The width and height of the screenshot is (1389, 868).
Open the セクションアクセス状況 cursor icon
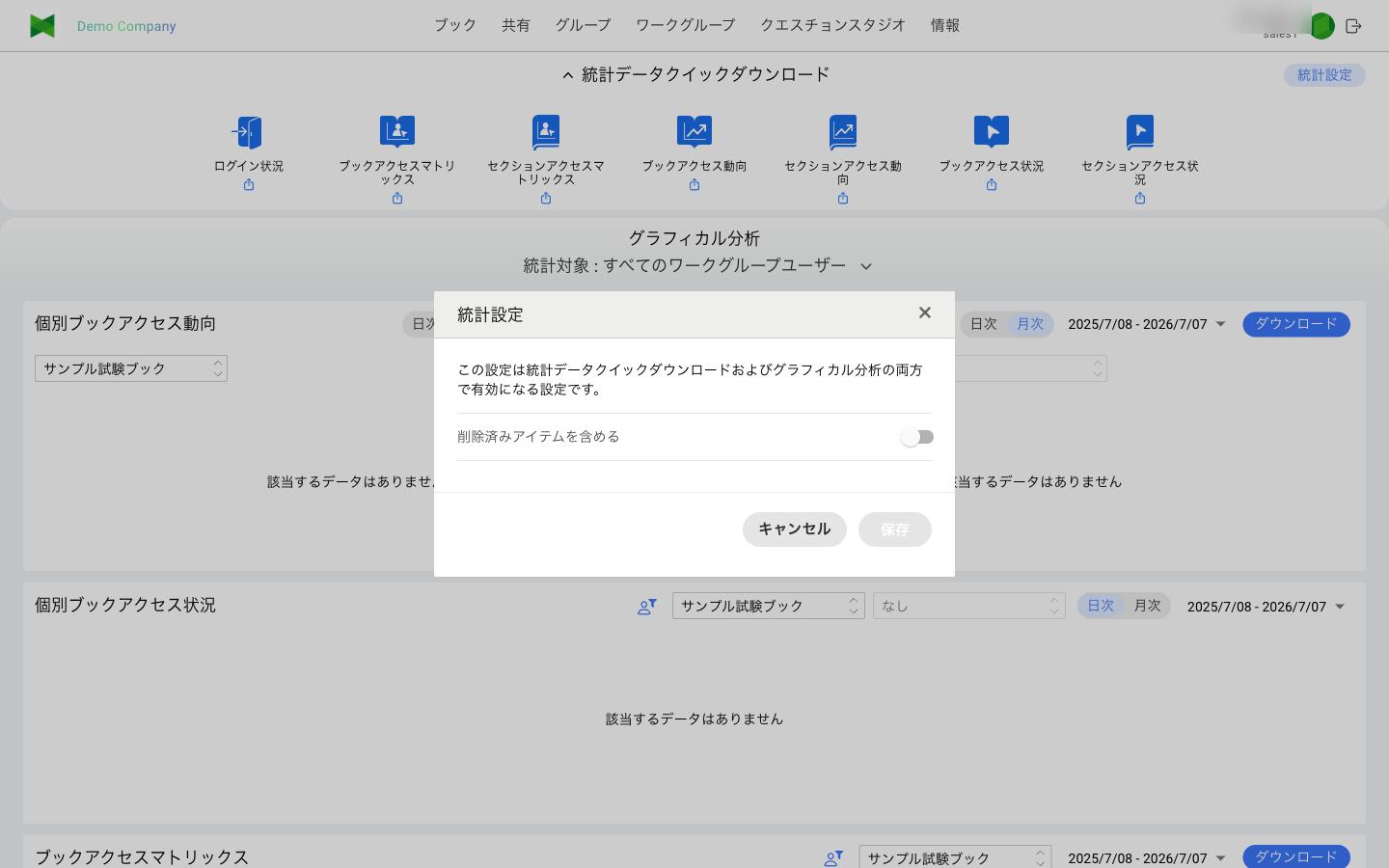click(x=1140, y=132)
